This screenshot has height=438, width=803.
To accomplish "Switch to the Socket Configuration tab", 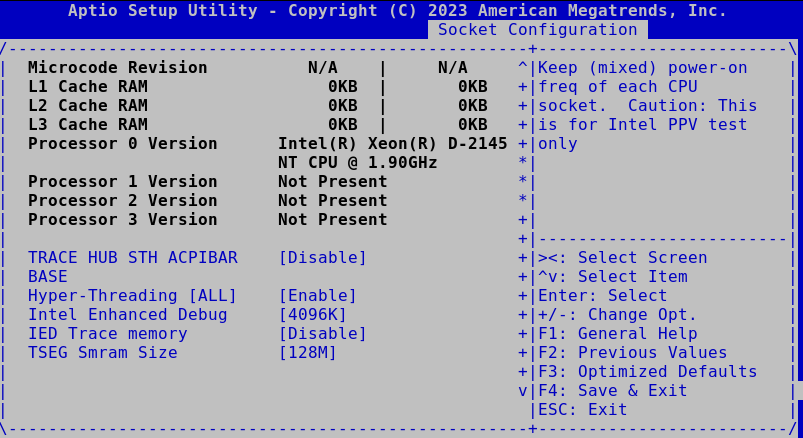I will click(x=537, y=30).
